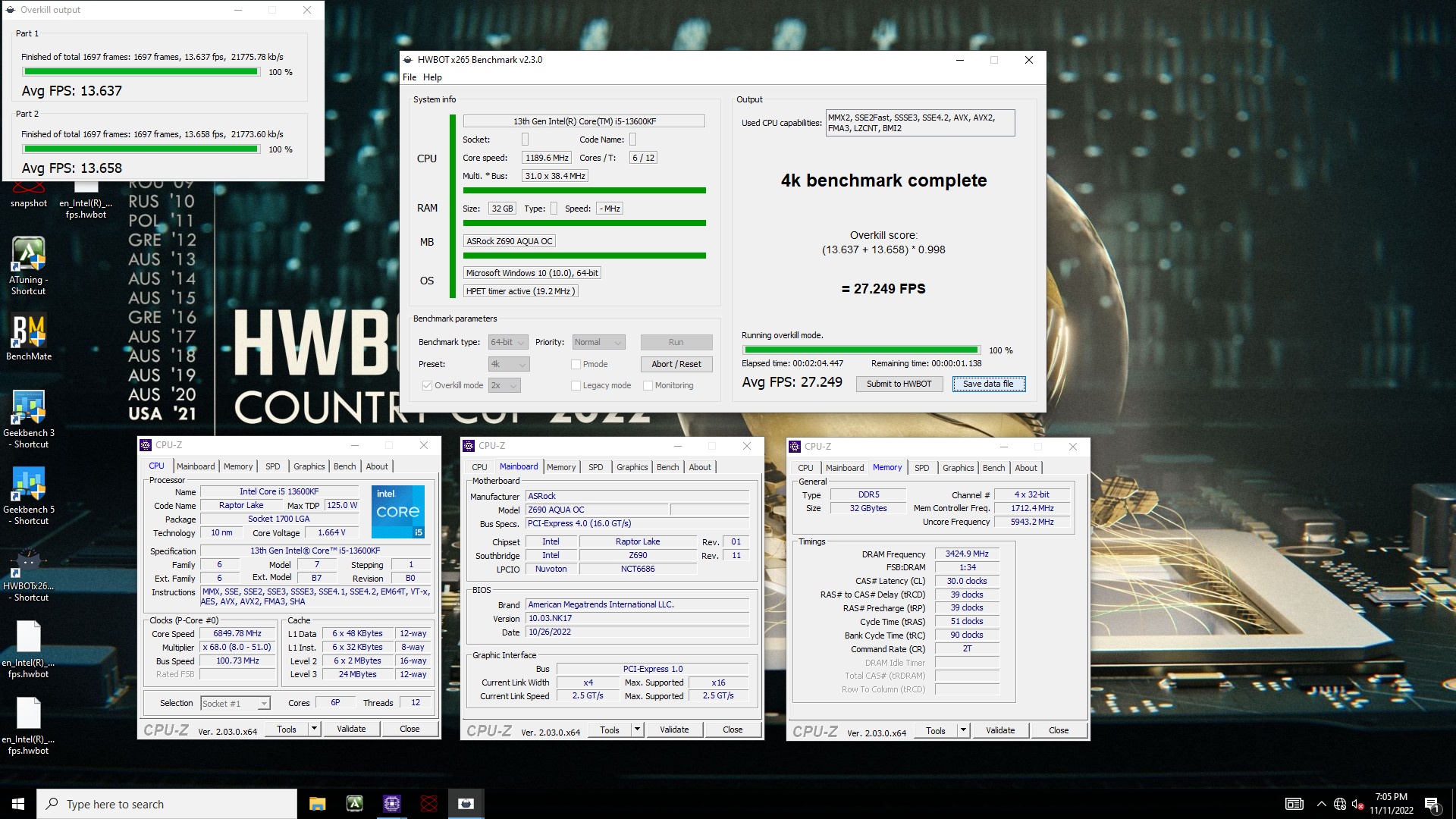Open the Help menu in HWBOT x265

click(x=432, y=77)
